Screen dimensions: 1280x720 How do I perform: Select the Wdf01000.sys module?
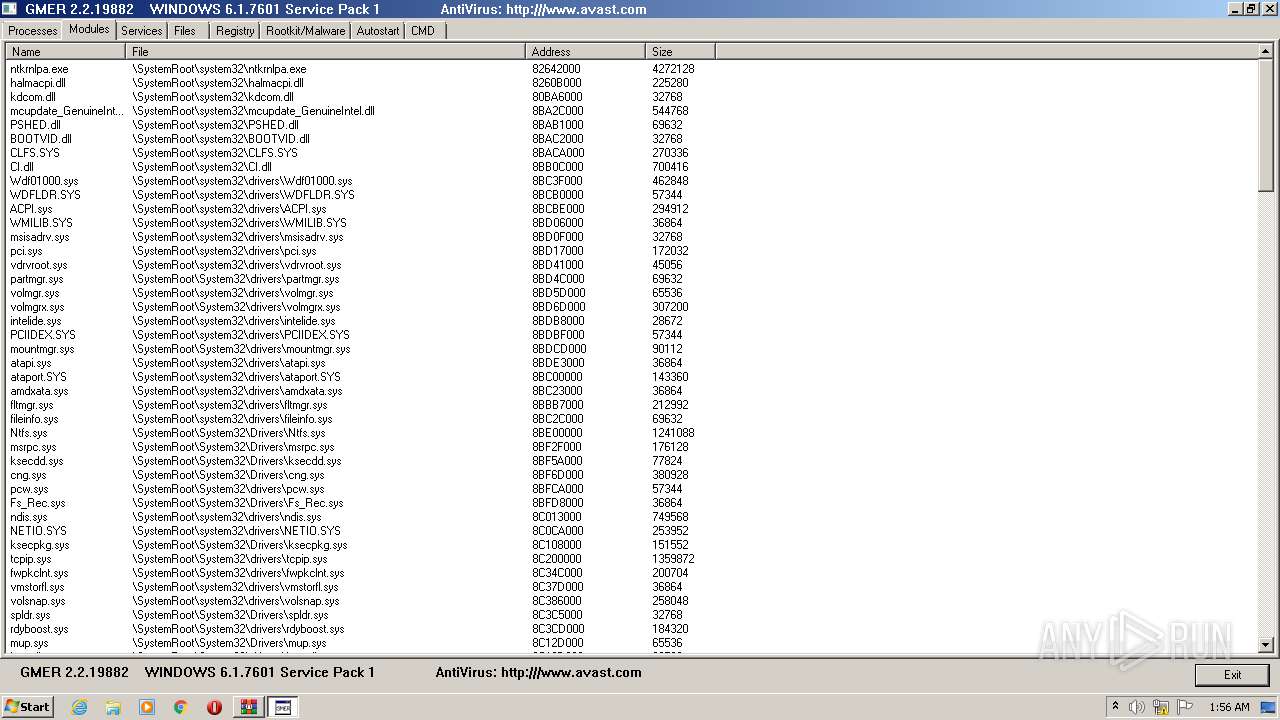pyautogui.click(x=44, y=181)
